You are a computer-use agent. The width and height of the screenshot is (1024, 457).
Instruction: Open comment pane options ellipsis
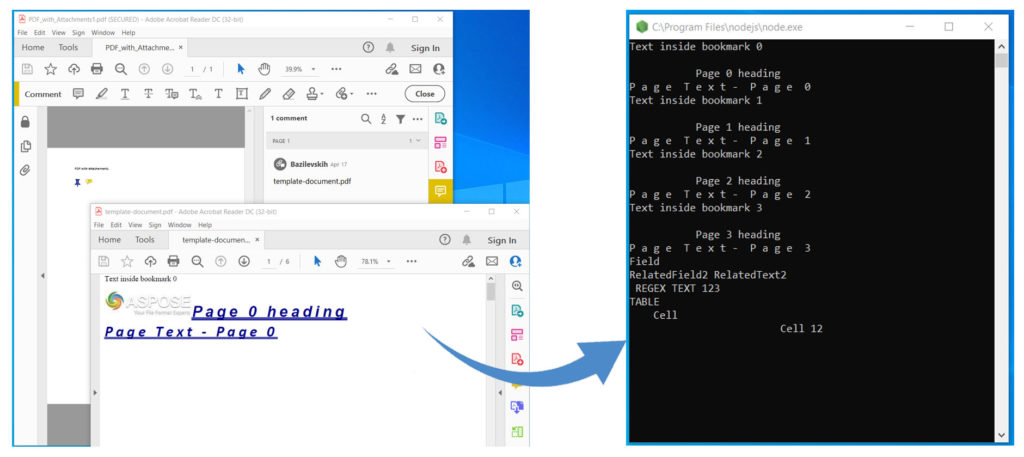(417, 119)
